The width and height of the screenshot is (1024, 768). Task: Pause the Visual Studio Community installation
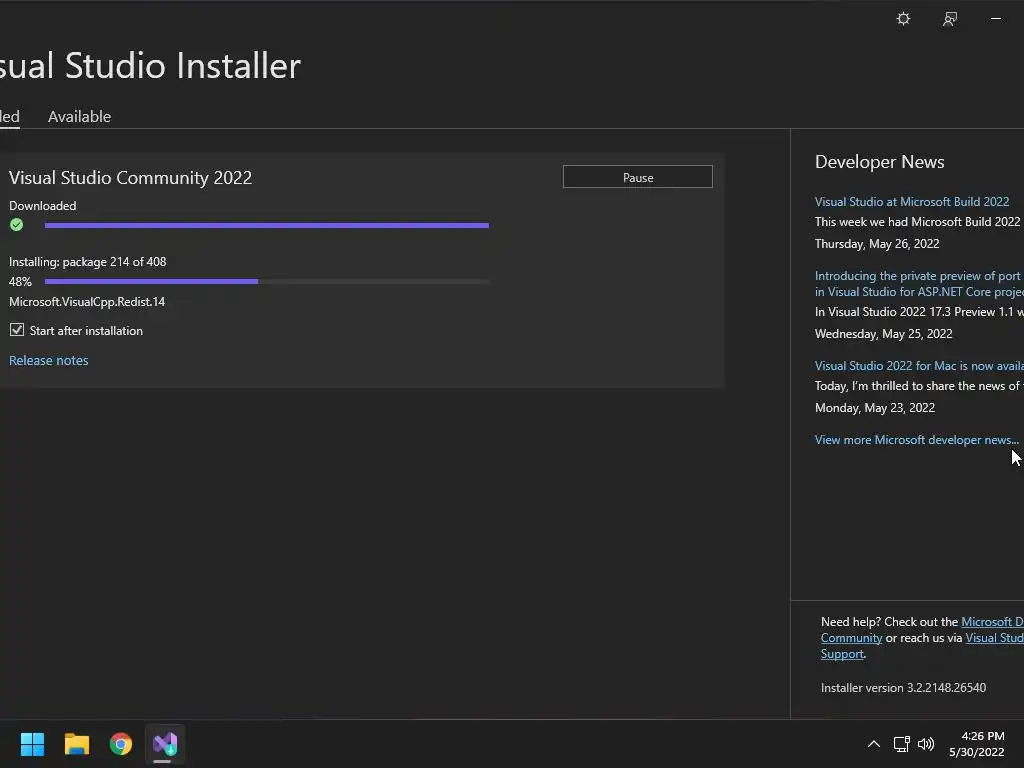click(x=637, y=177)
